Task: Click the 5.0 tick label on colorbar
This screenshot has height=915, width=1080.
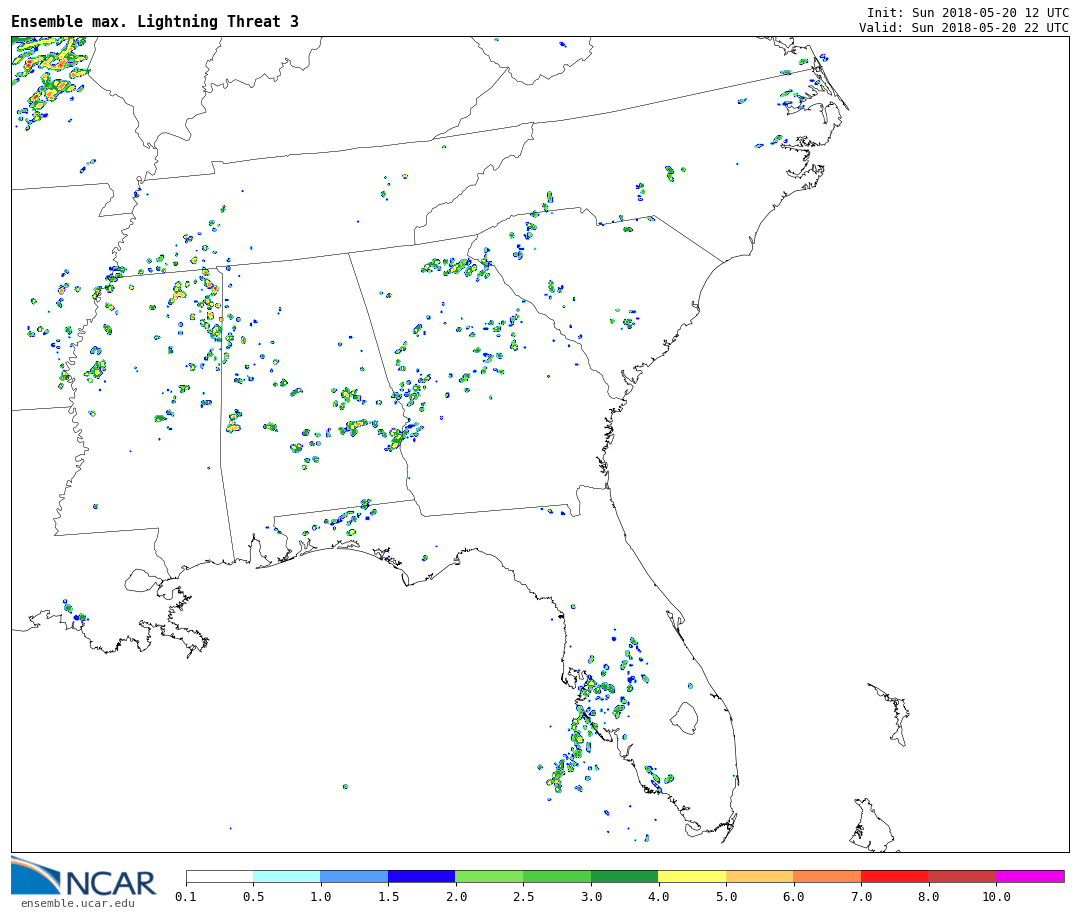Action: pyautogui.click(x=726, y=897)
